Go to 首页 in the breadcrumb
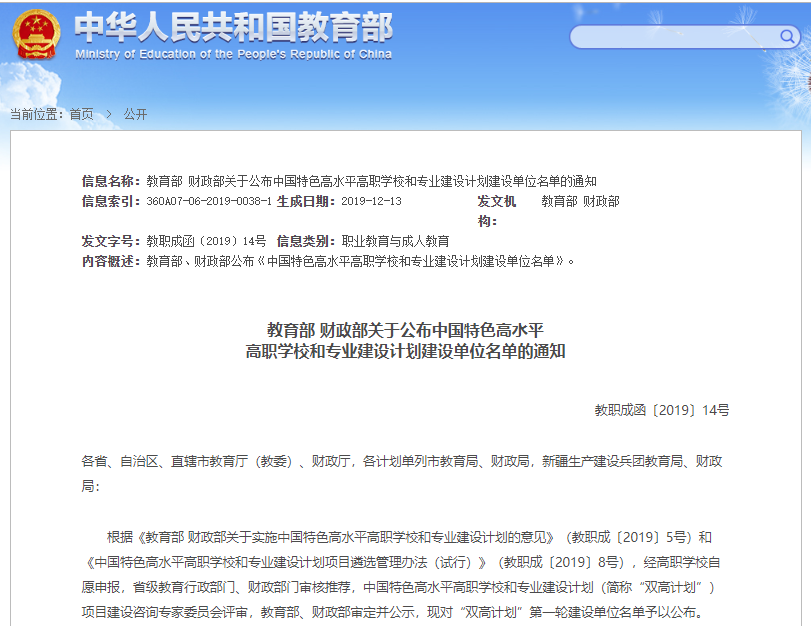 [x=81, y=114]
